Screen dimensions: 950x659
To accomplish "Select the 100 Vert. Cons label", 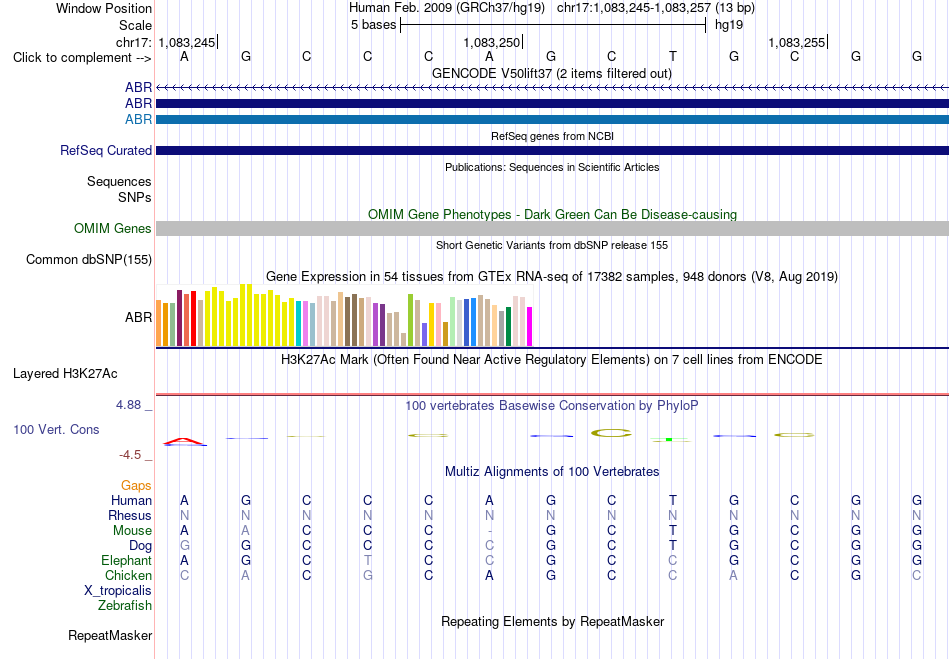I will [x=56, y=429].
